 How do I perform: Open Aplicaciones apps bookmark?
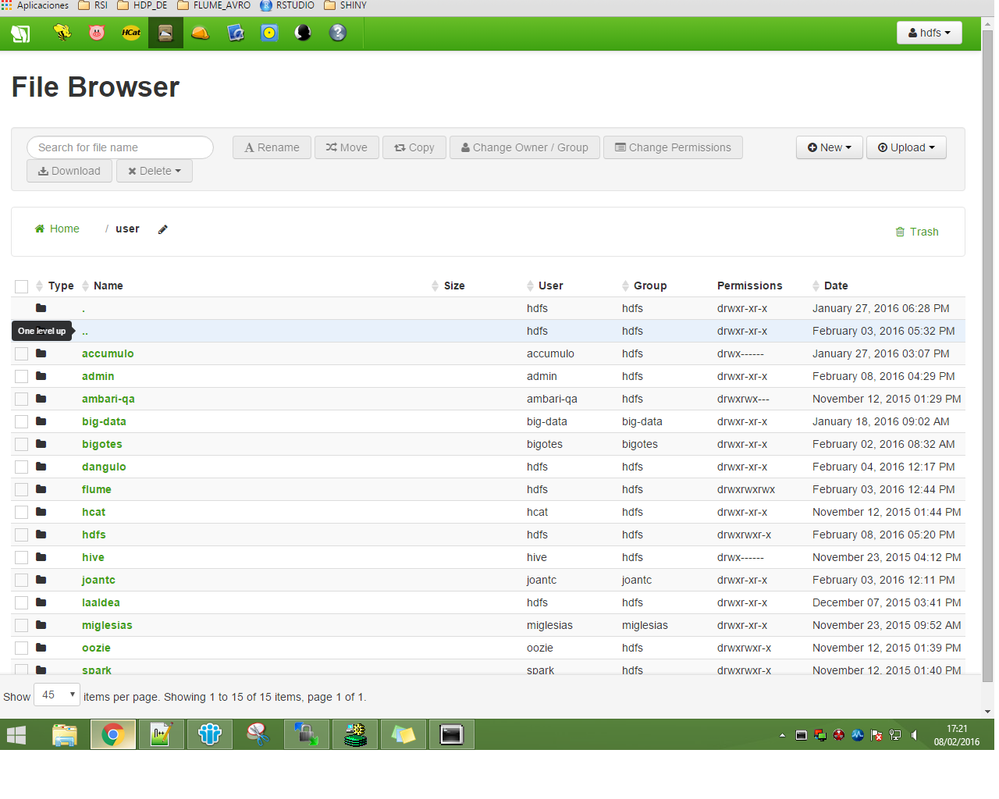click(35, 6)
